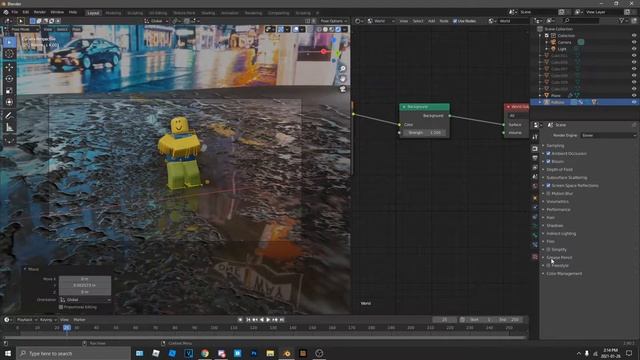This screenshot has width=640, height=360.
Task: Open the Pose Options popover
Action: coord(333,21)
